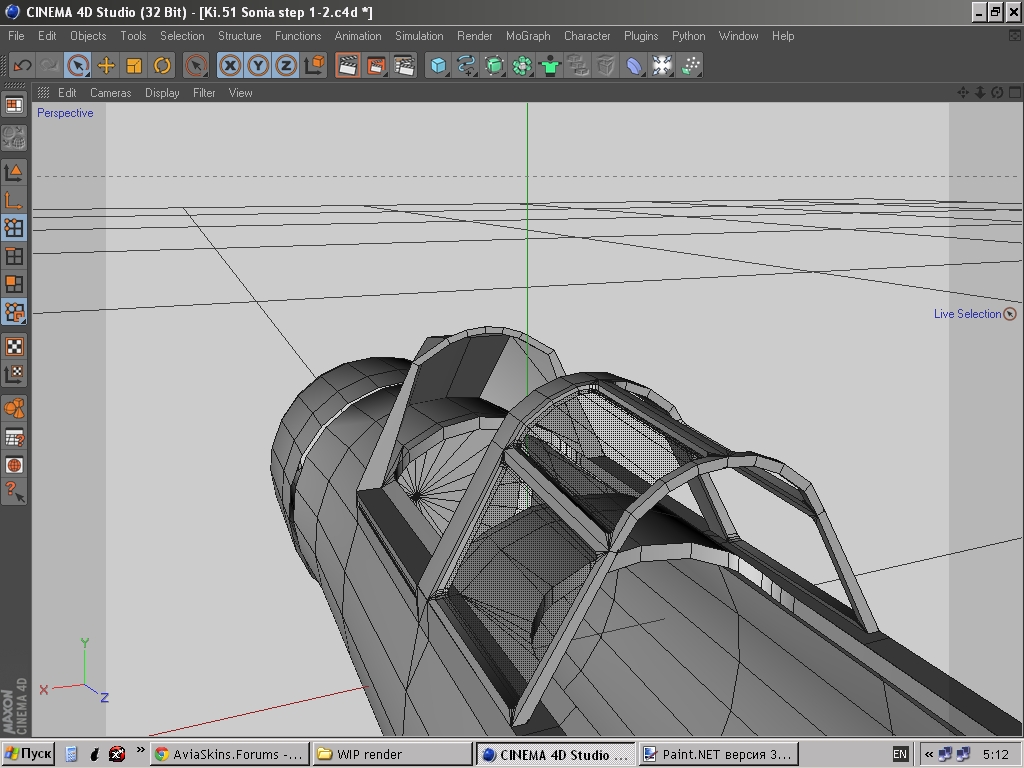
Task: Select the Rotate tool
Action: pyautogui.click(x=162, y=66)
